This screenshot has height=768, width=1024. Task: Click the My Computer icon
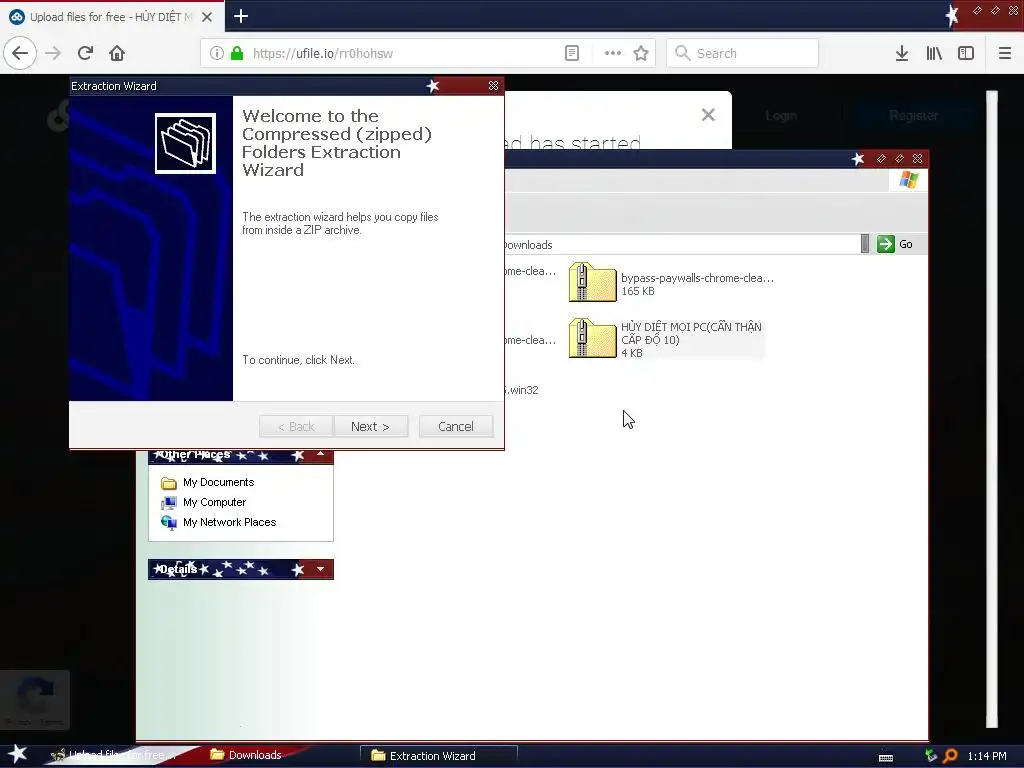click(168, 503)
